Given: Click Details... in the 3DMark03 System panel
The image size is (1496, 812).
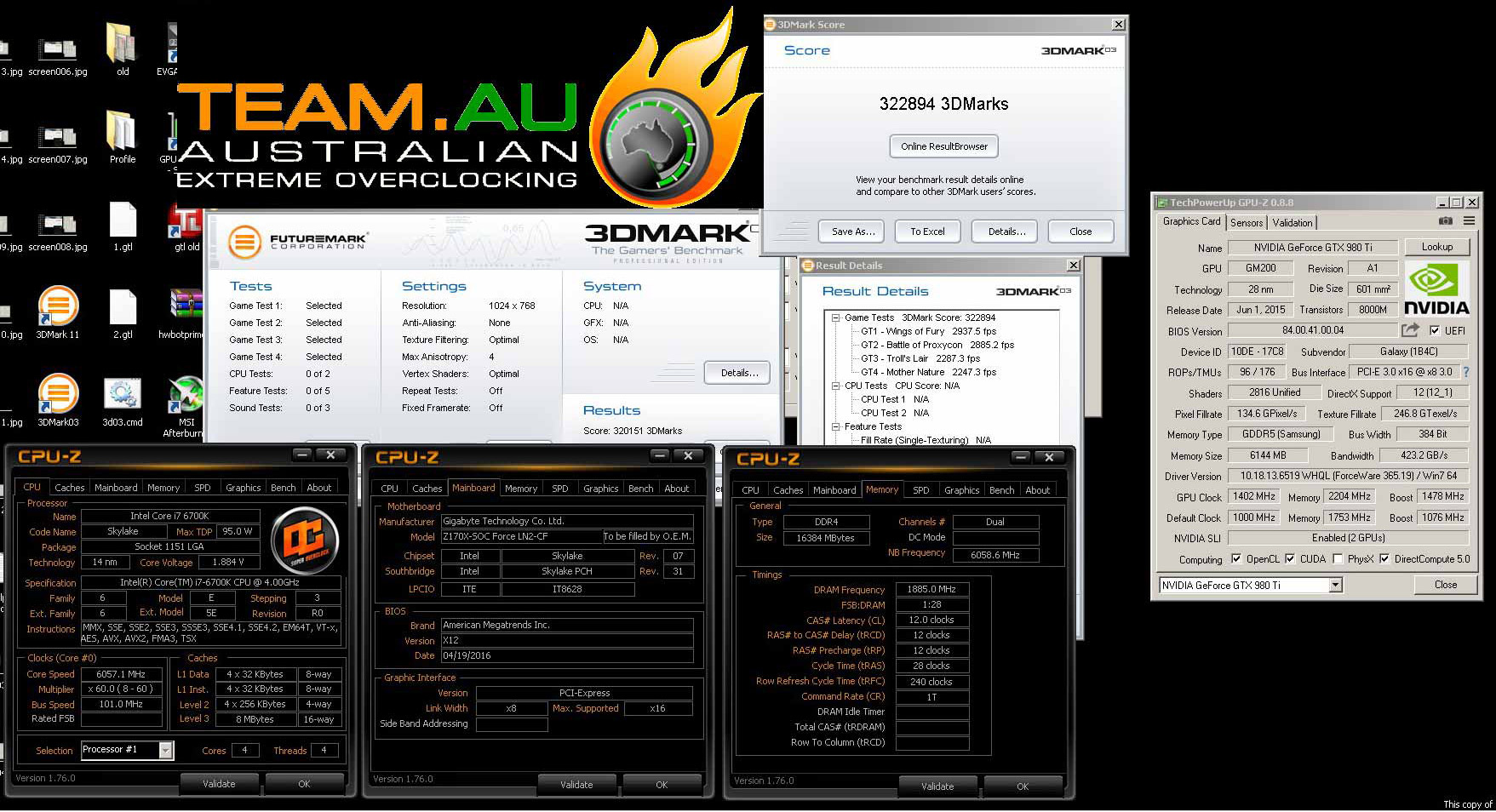Looking at the screenshot, I should (x=739, y=373).
